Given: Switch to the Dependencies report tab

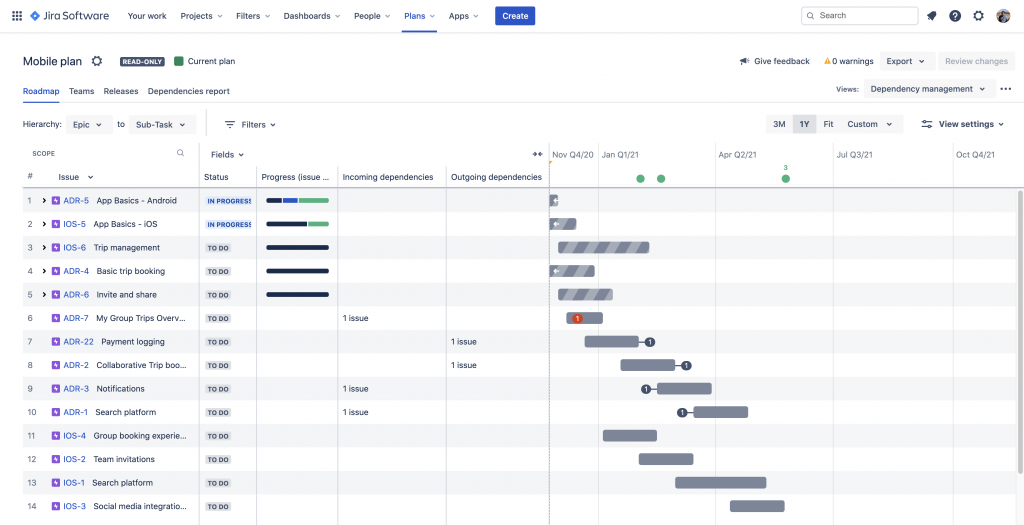Looking at the screenshot, I should pyautogui.click(x=189, y=91).
